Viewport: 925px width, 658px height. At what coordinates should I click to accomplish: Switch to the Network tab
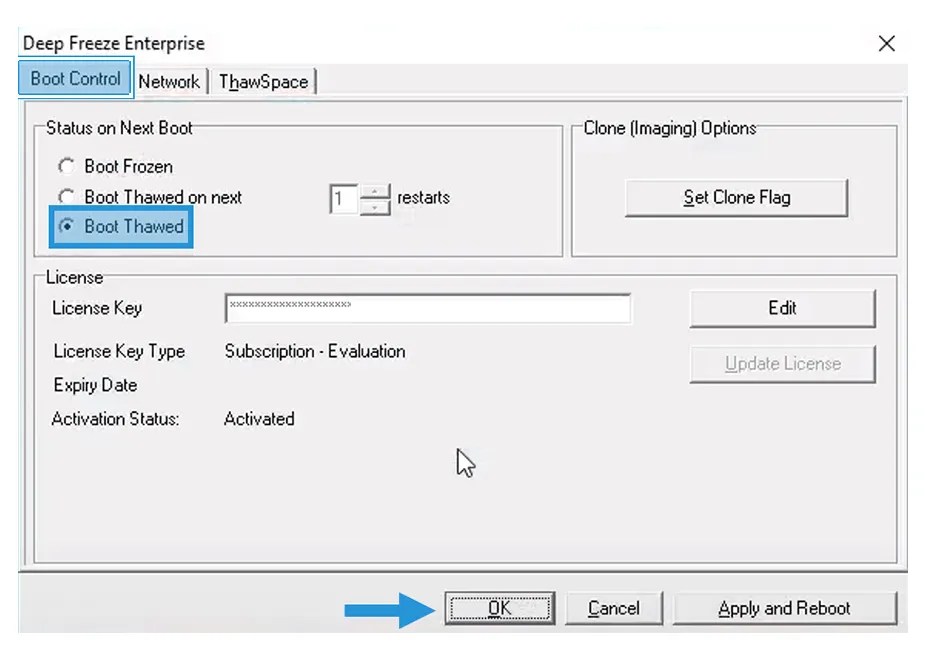(169, 81)
